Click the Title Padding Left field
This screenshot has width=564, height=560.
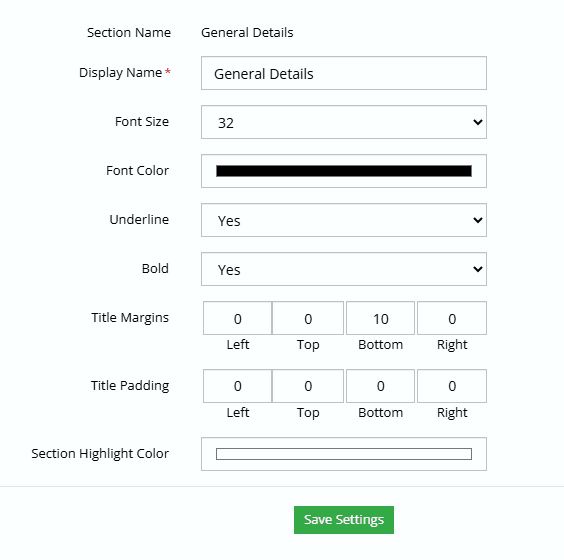237,386
